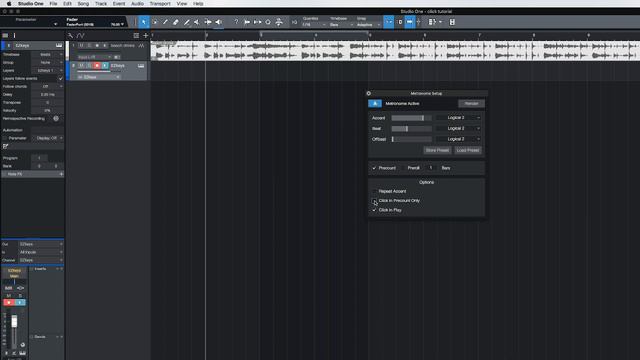Select the Listen speaker tool
This screenshot has height=360, width=640.
click(x=218, y=22)
